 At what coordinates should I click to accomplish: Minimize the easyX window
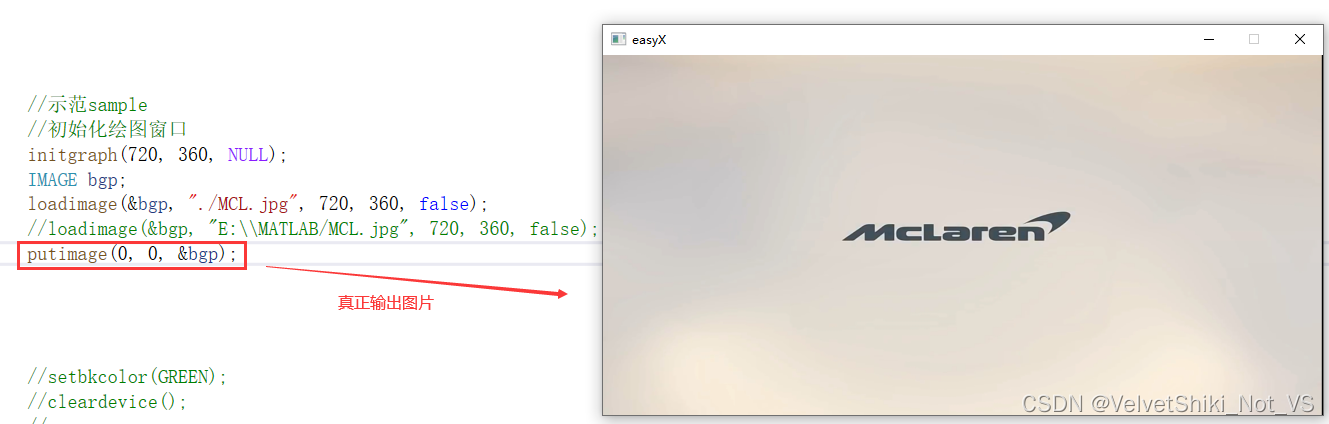point(1210,40)
